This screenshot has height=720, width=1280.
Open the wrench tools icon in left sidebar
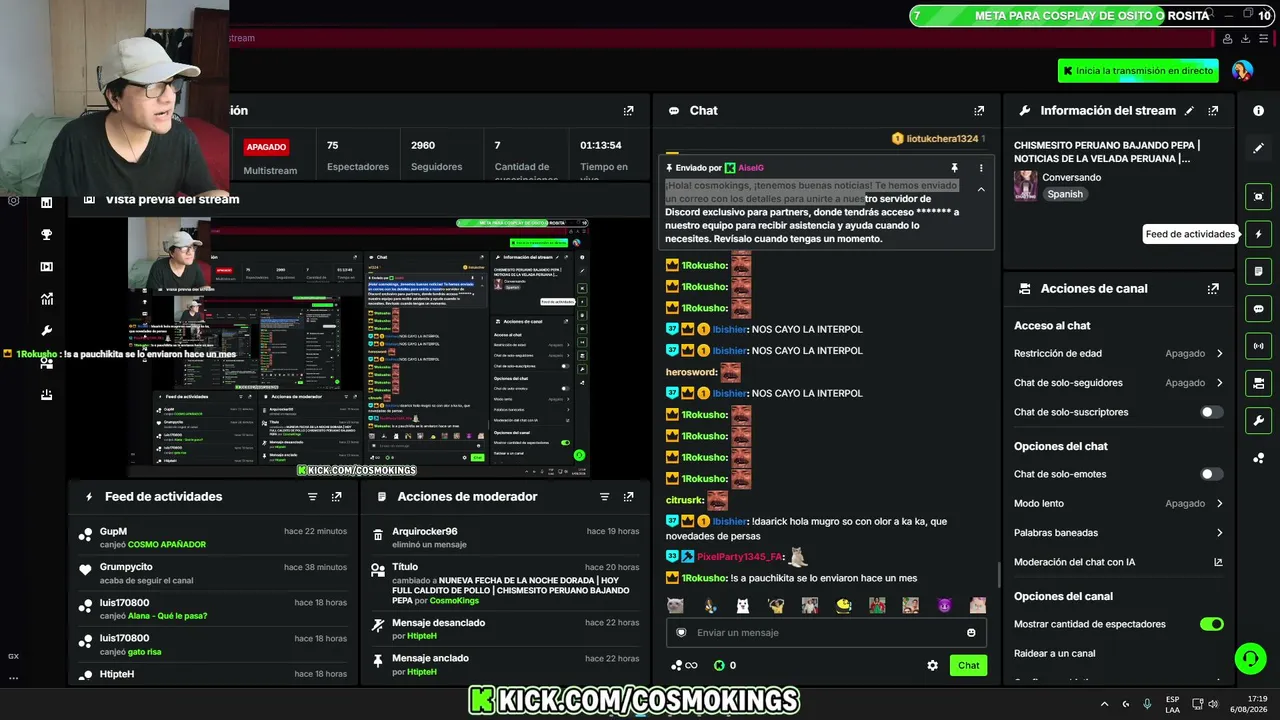46,331
